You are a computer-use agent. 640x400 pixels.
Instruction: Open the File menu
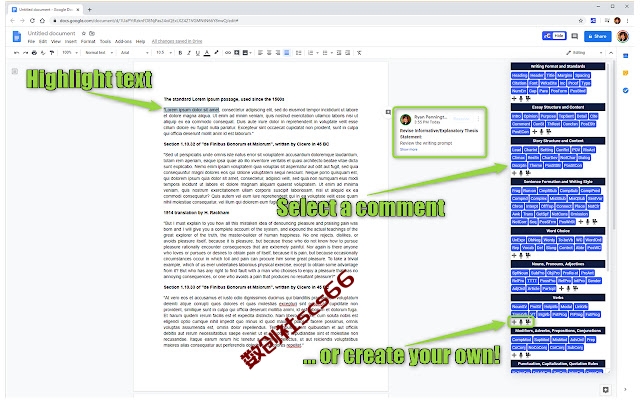tap(31, 41)
